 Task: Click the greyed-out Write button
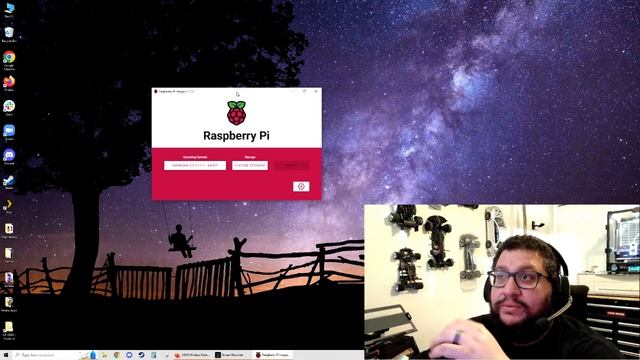[x=291, y=165]
